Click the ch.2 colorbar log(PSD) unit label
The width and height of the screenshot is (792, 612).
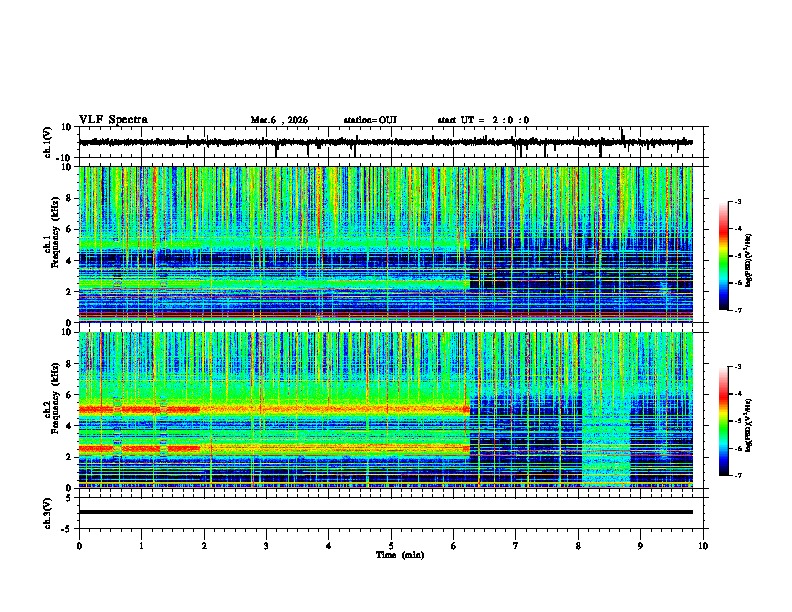[749, 425]
